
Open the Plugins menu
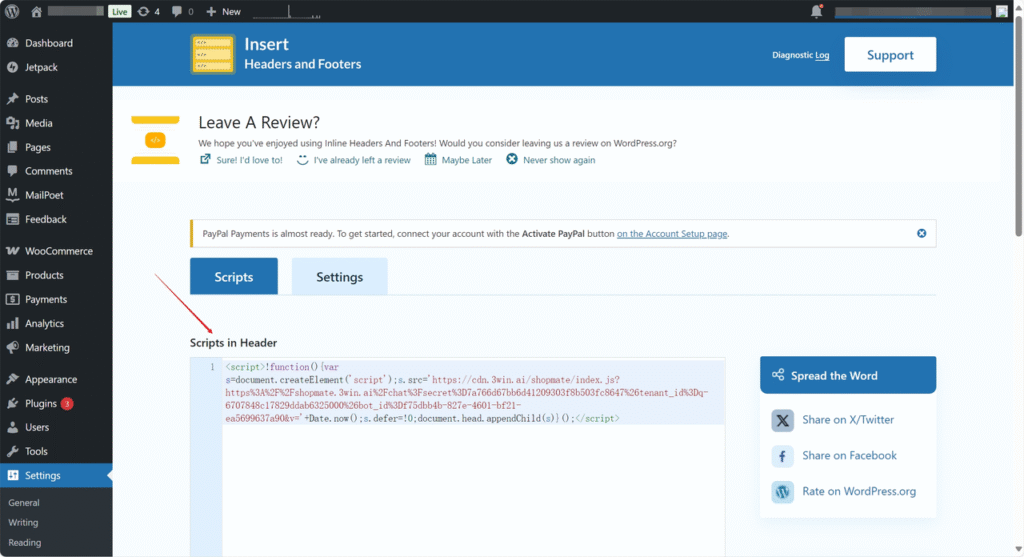(x=40, y=404)
